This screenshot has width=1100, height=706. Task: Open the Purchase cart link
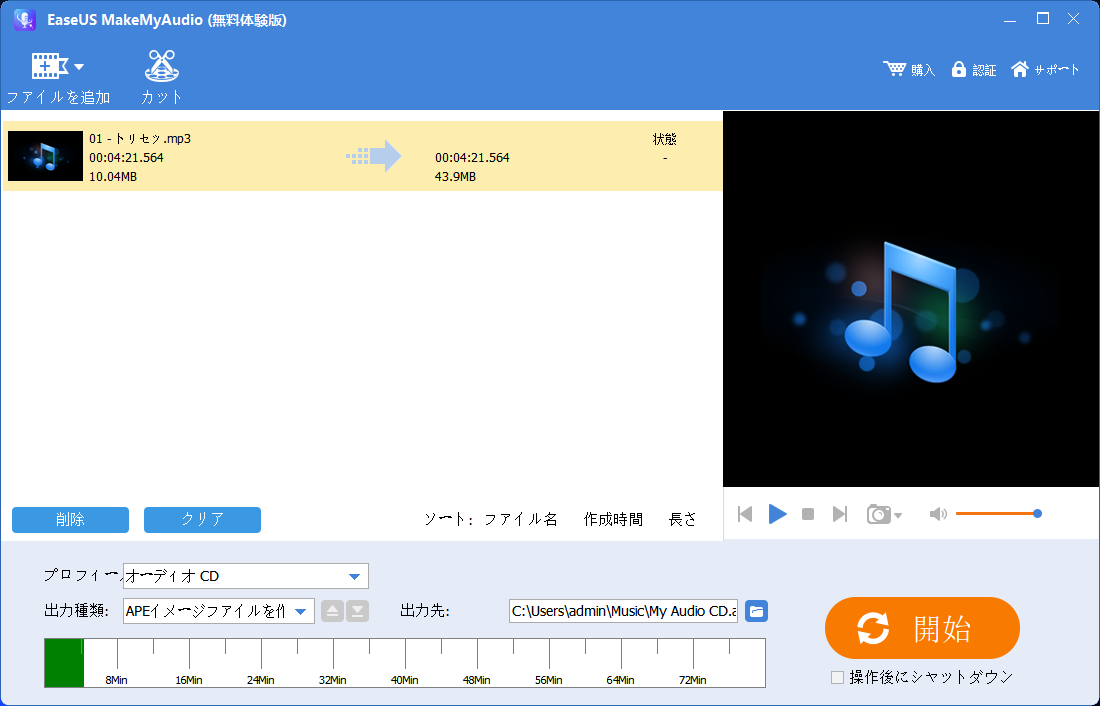(909, 69)
